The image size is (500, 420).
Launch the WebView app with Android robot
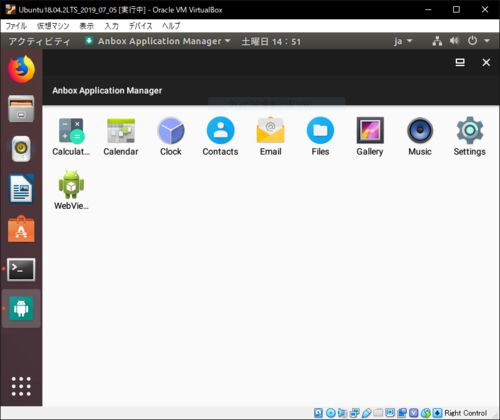[x=71, y=190]
